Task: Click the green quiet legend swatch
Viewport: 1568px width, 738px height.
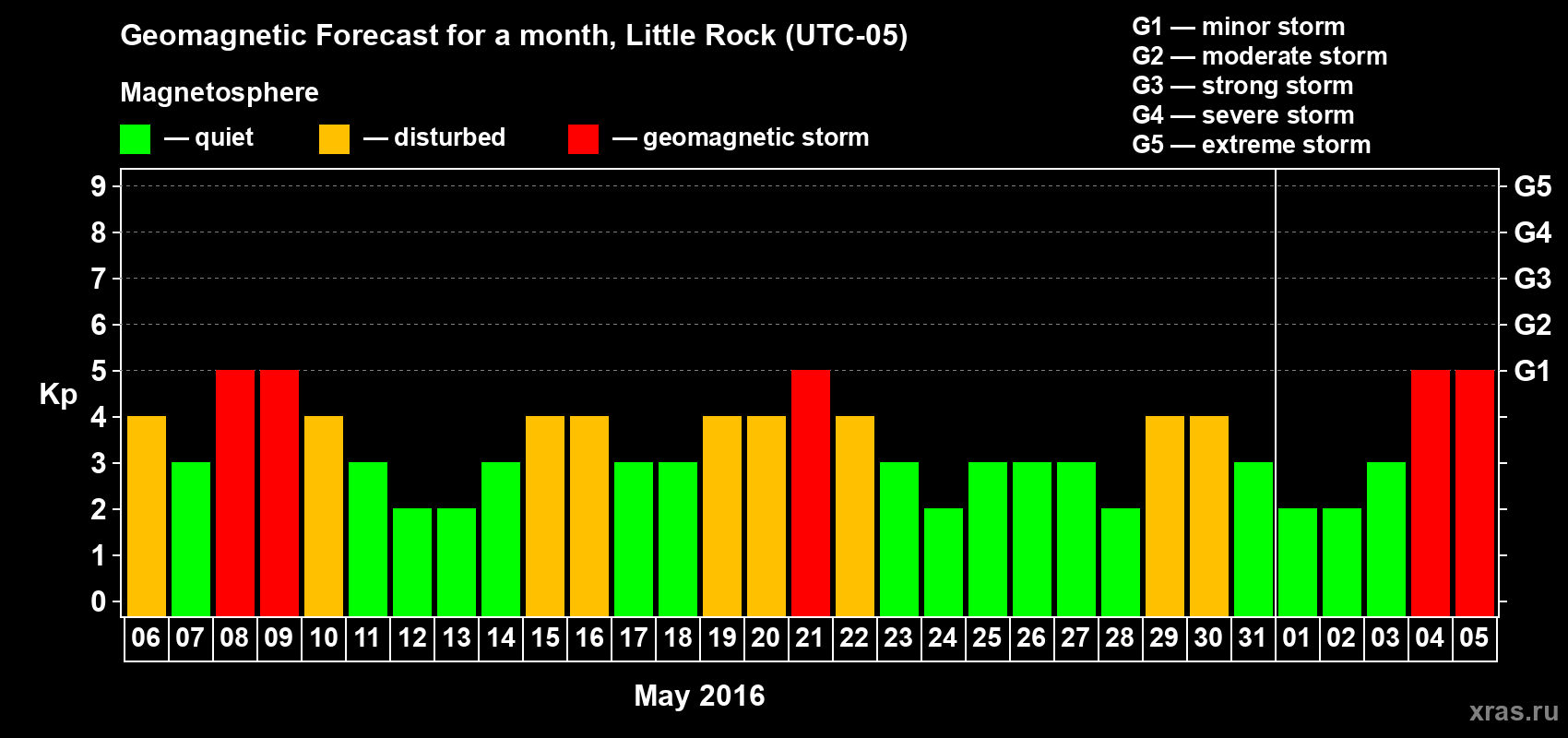Action: click(135, 139)
